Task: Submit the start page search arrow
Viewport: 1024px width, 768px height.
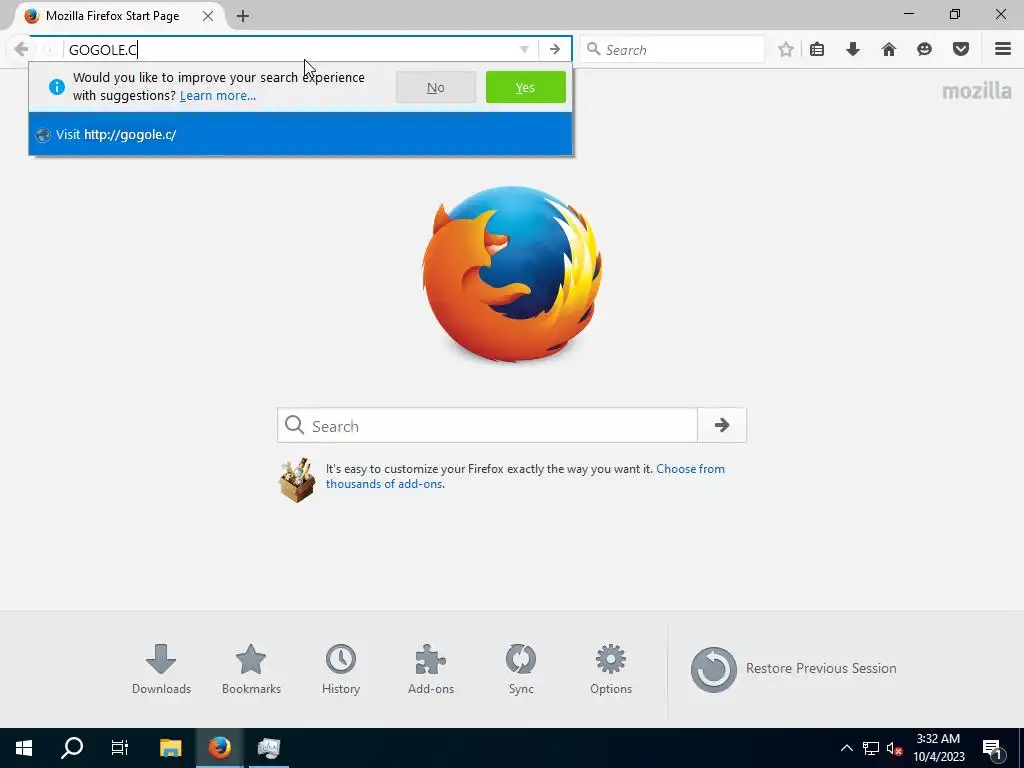Action: [722, 426]
